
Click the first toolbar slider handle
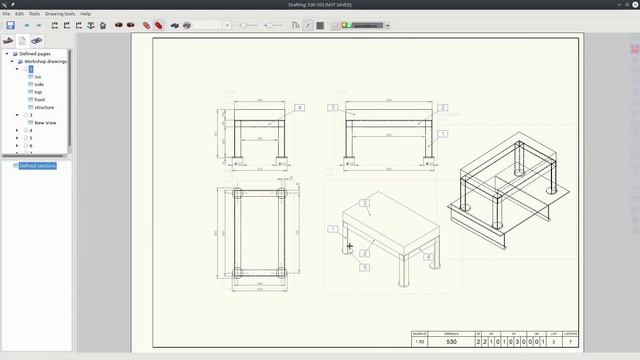tap(243, 25)
